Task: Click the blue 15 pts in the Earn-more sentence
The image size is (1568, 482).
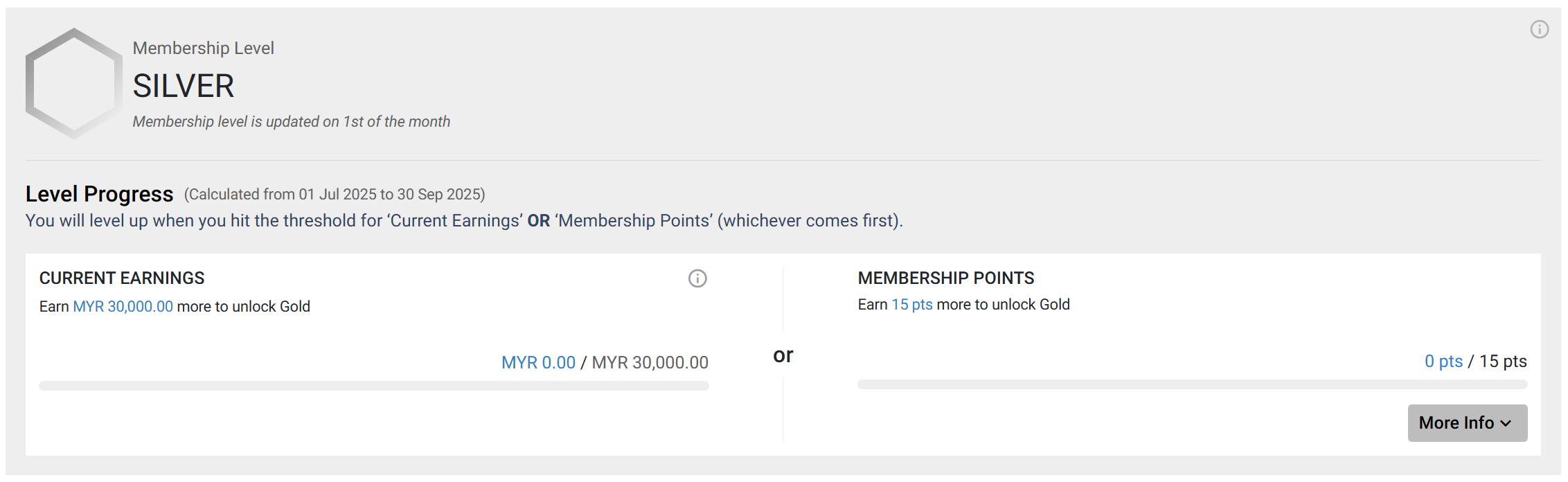Action: (911, 305)
